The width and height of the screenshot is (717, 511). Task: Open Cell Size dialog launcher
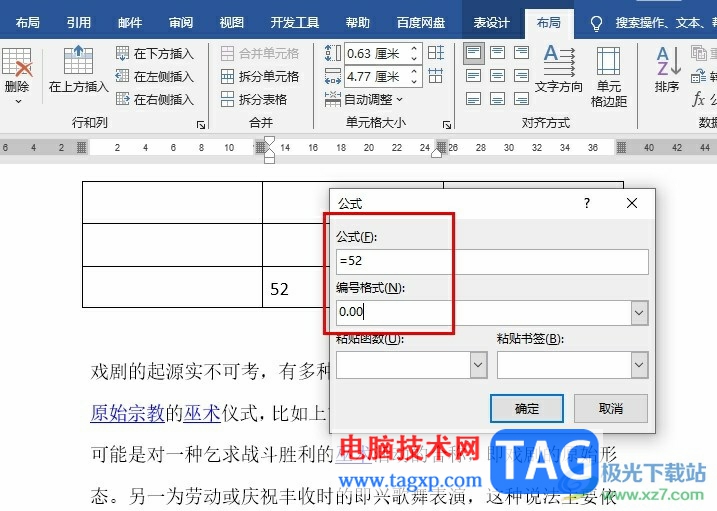point(447,125)
